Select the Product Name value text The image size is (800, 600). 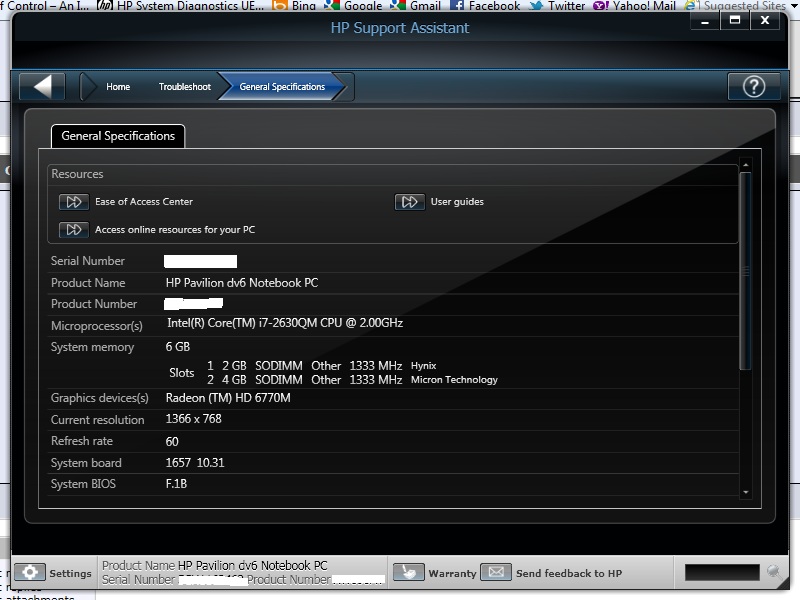pyautogui.click(x=242, y=283)
